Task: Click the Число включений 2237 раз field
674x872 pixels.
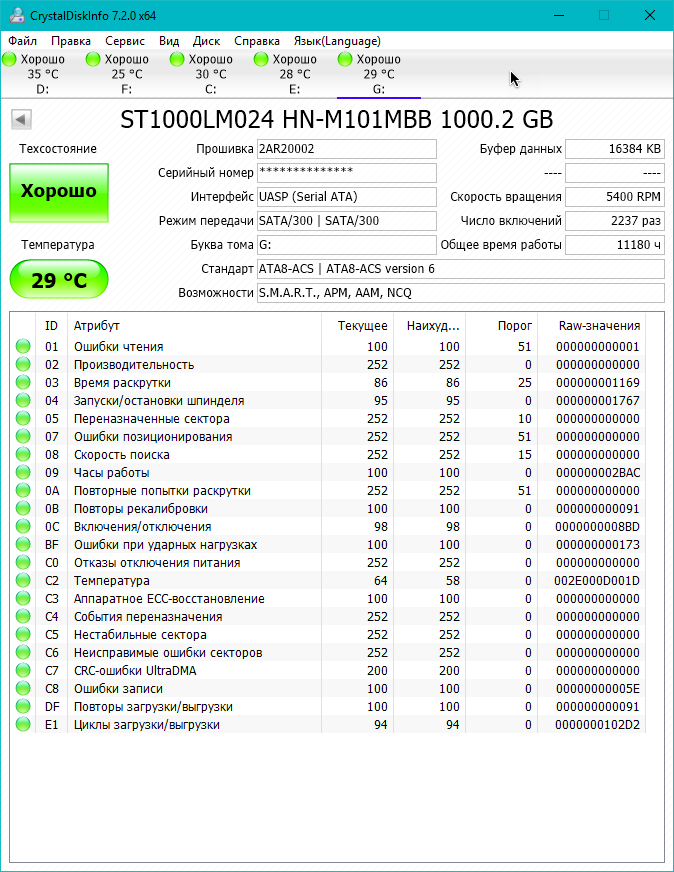Action: pos(614,221)
